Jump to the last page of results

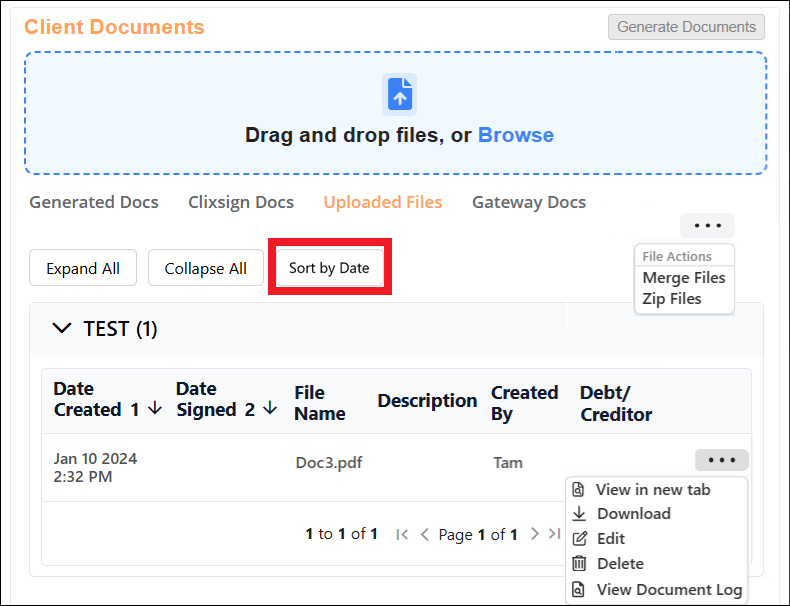tap(554, 533)
